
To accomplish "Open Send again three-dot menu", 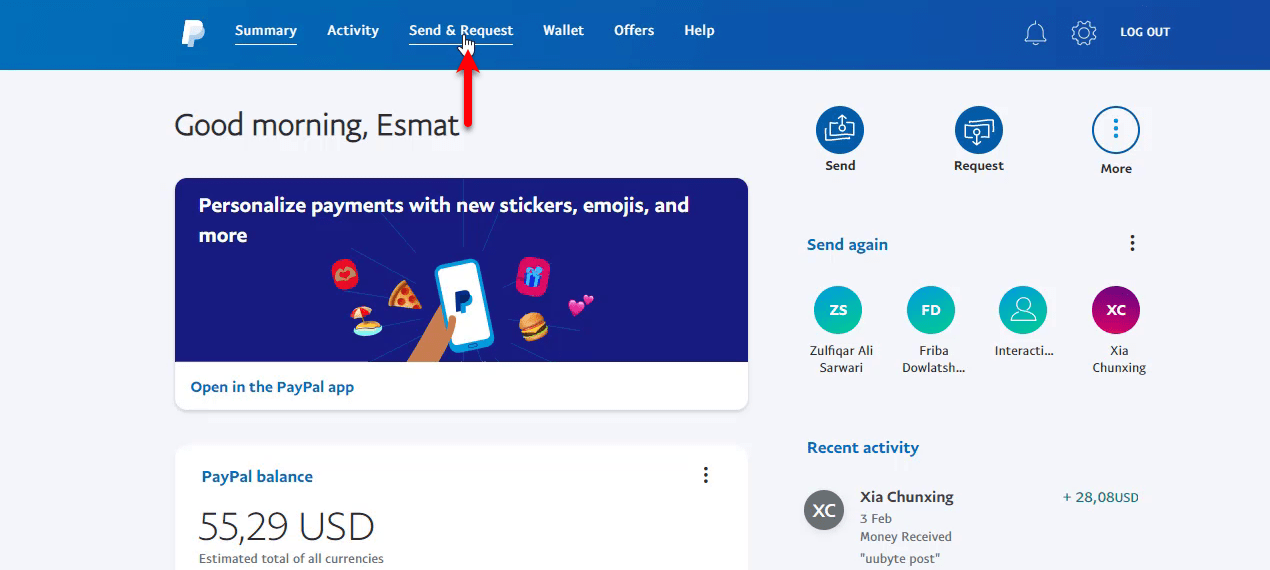I will [1132, 243].
